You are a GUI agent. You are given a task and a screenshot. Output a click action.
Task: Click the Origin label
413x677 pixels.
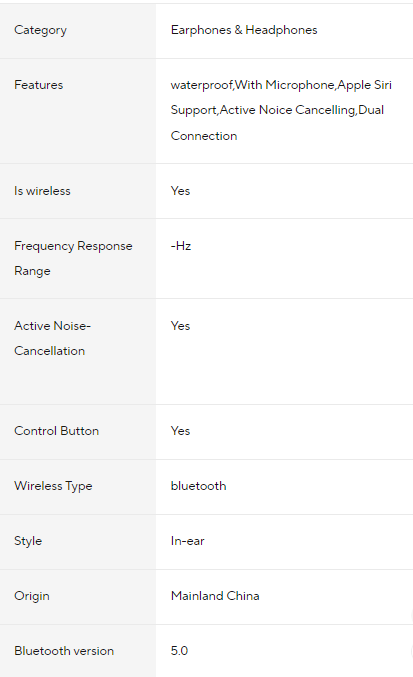point(32,596)
